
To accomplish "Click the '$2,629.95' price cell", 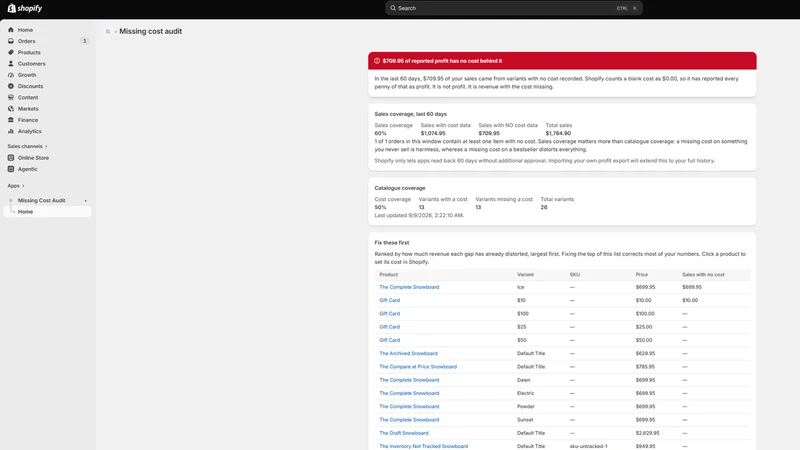I will tap(647, 433).
